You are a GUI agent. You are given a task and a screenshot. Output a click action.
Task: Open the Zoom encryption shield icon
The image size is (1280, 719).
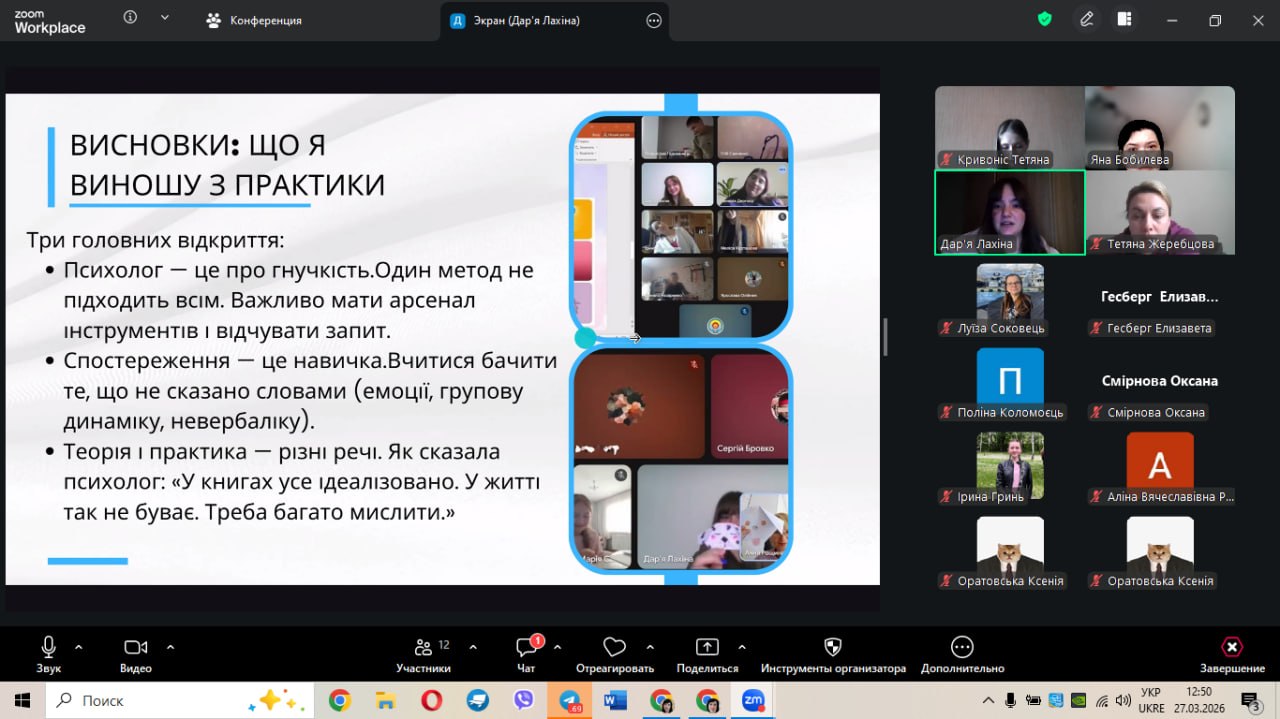tap(1045, 19)
